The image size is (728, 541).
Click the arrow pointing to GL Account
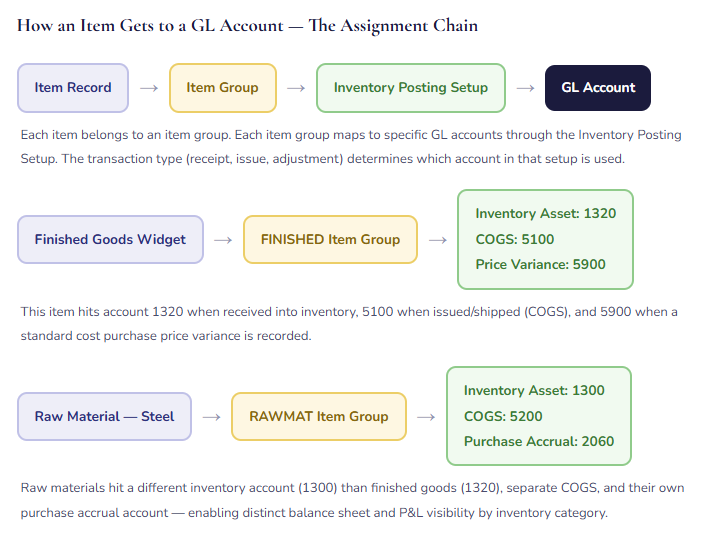(x=525, y=88)
